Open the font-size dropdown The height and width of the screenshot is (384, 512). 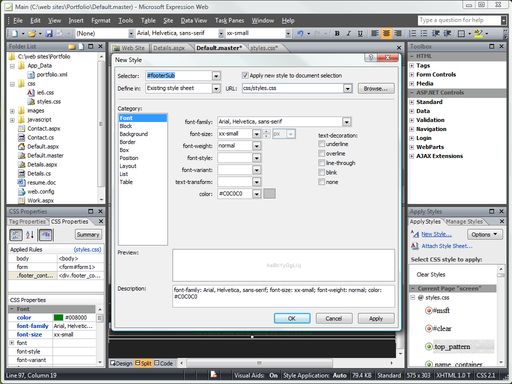pos(256,134)
